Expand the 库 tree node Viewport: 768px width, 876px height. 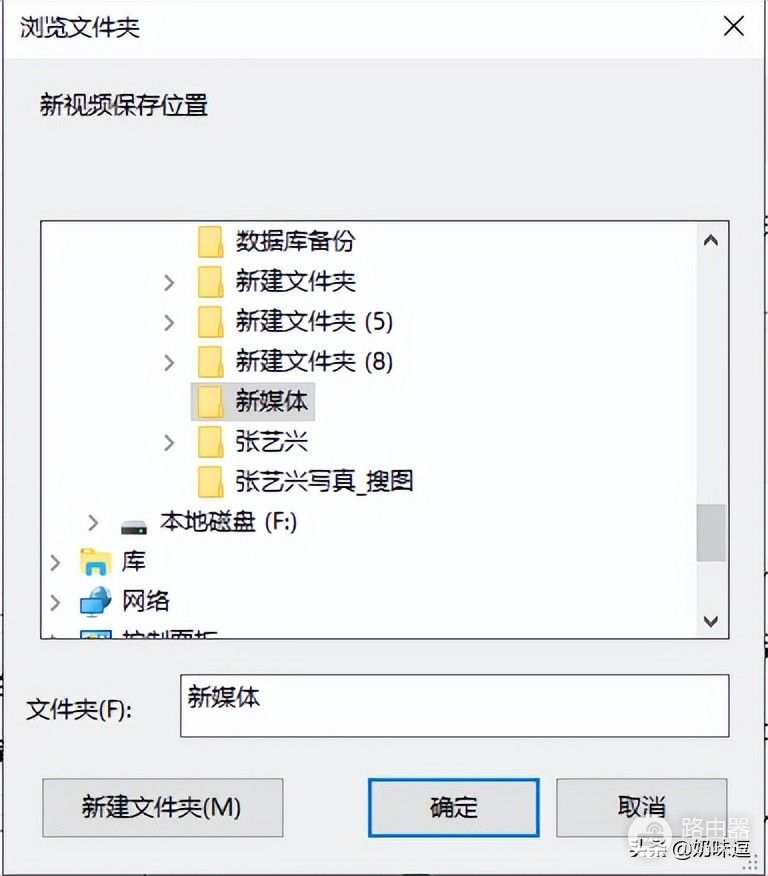coord(55,563)
